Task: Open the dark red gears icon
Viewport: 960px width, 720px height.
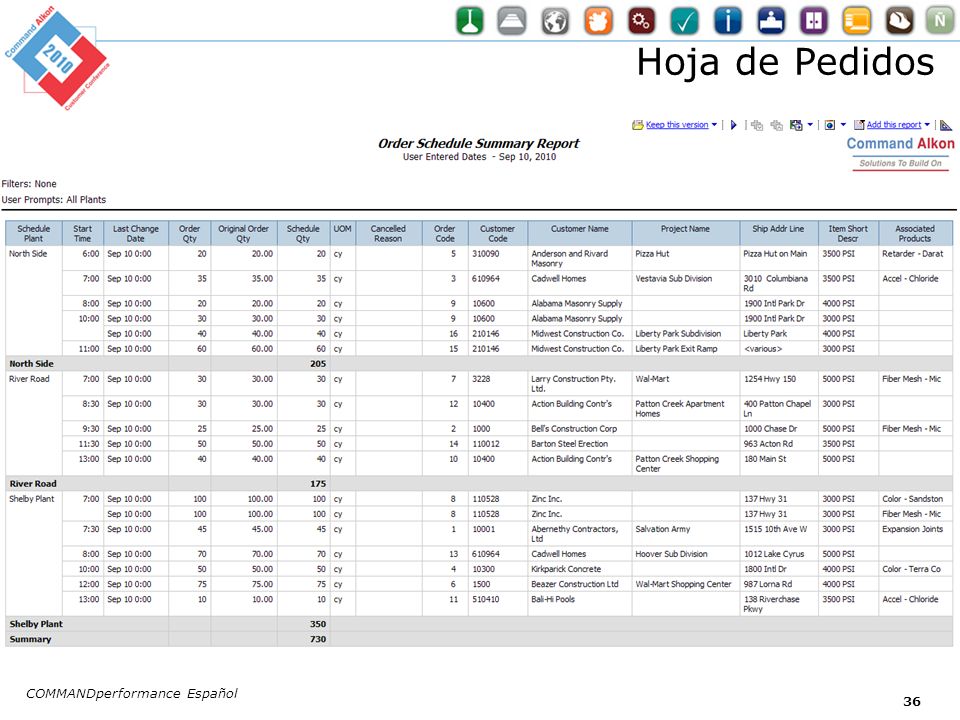Action: click(x=641, y=21)
